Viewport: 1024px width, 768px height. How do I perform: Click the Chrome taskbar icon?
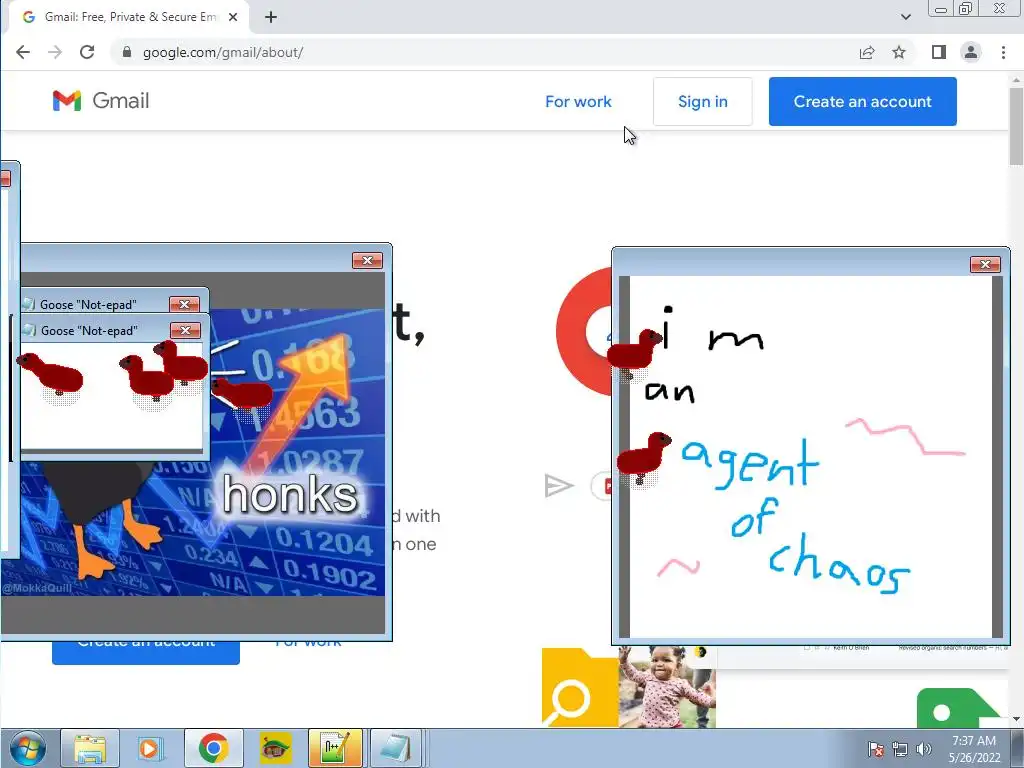tap(214, 748)
